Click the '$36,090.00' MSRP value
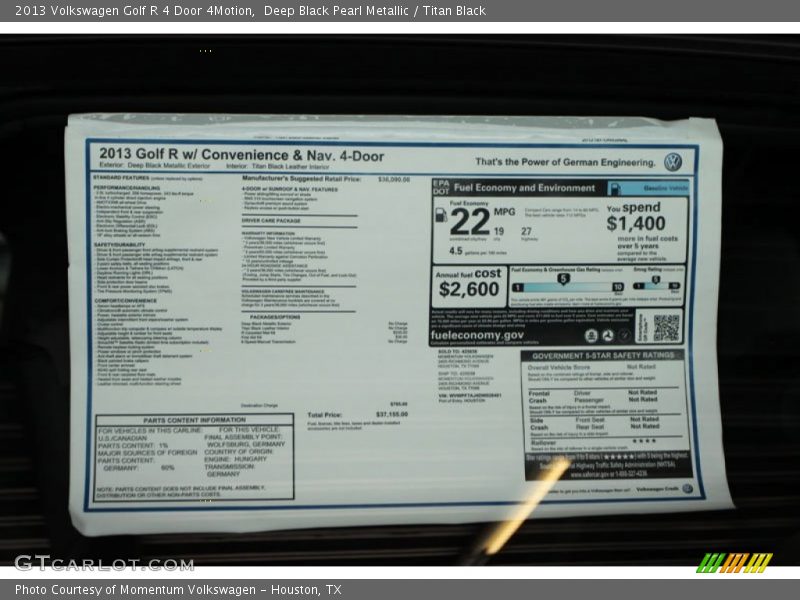The height and width of the screenshot is (600, 800). tap(394, 180)
